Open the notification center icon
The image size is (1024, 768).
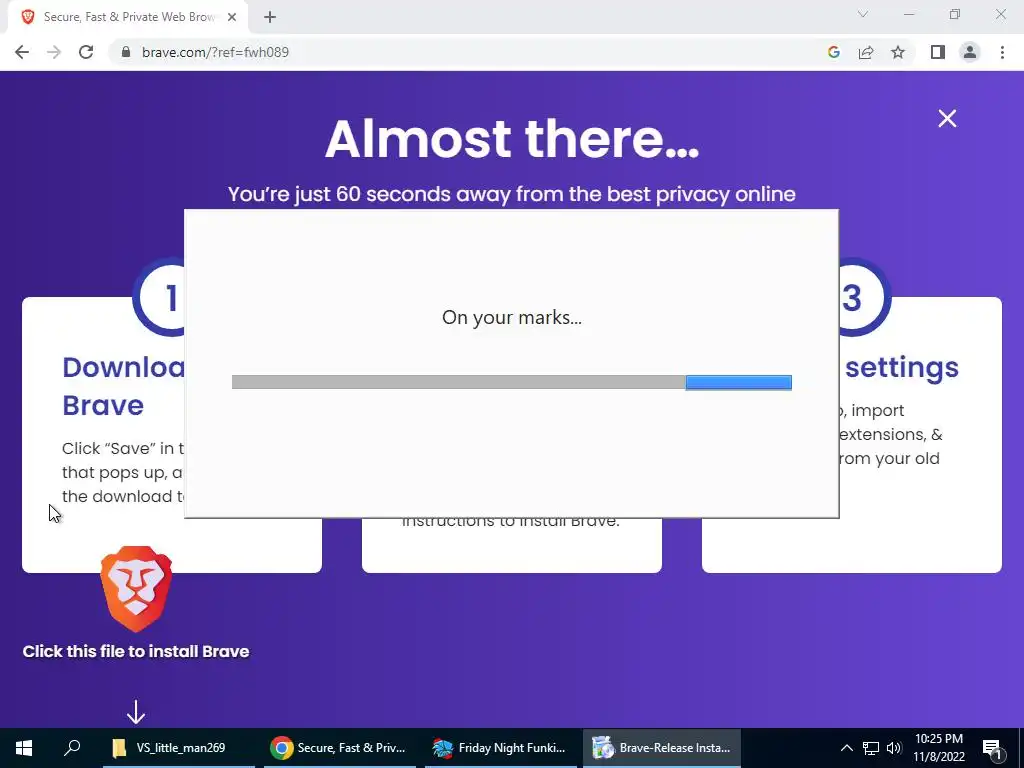click(993, 749)
